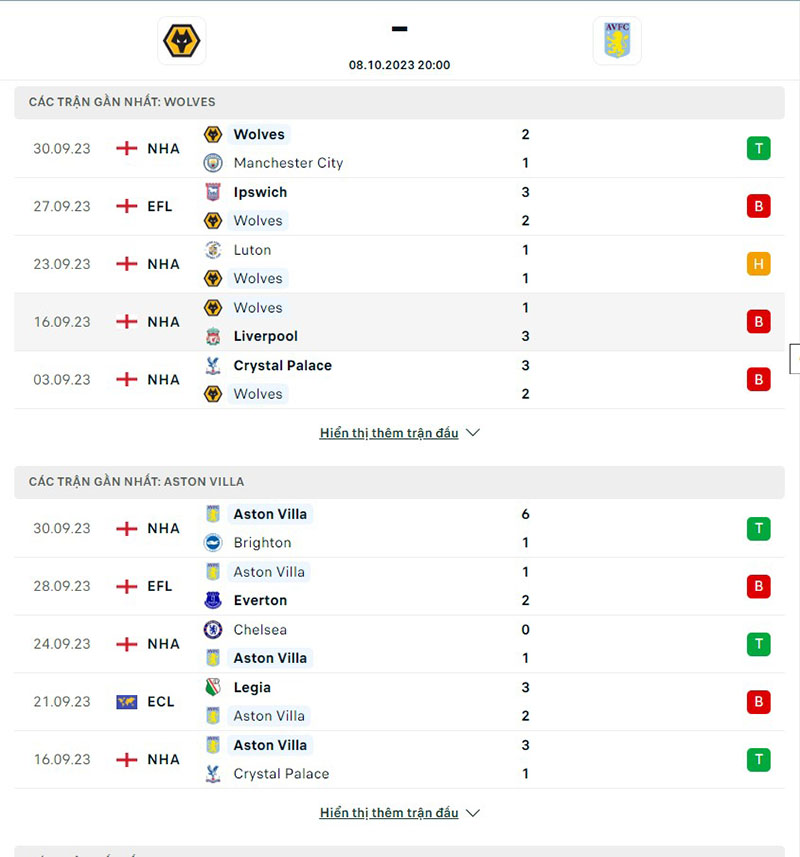The width and height of the screenshot is (800, 857).
Task: Expand more matches under the Wolves section
Action: [x=399, y=433]
